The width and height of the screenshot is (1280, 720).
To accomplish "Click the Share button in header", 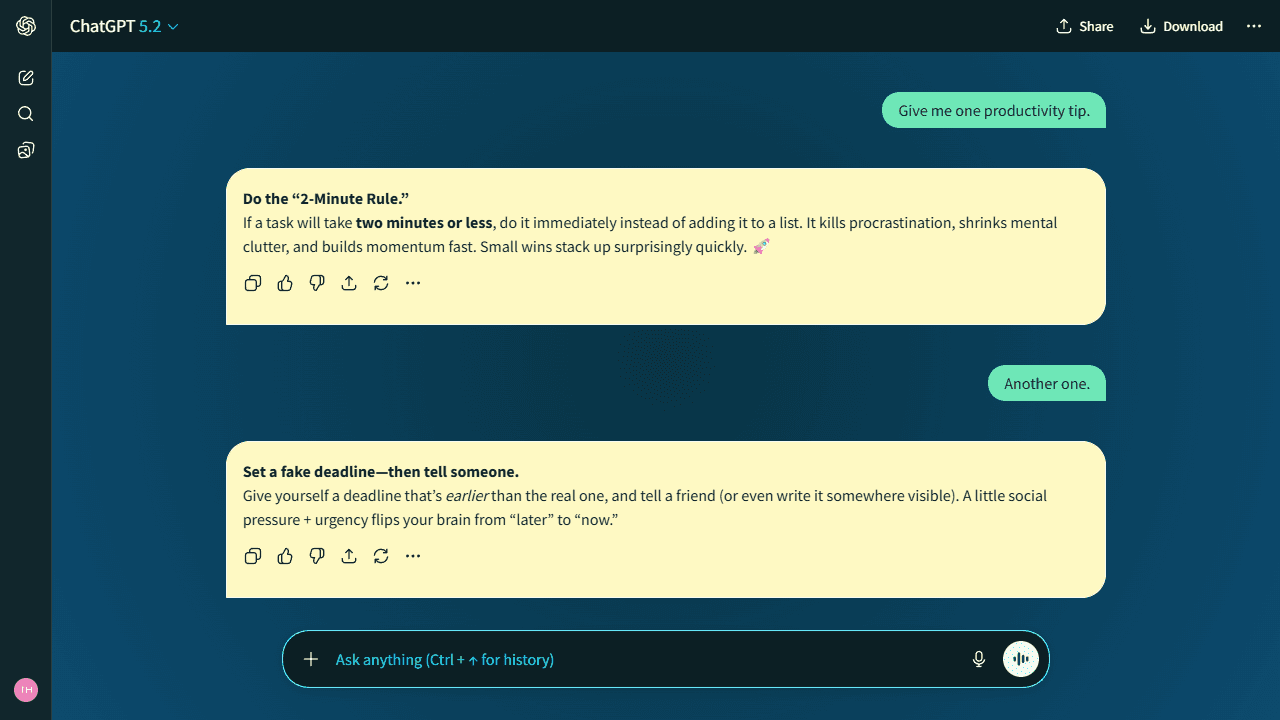I will coord(1084,27).
